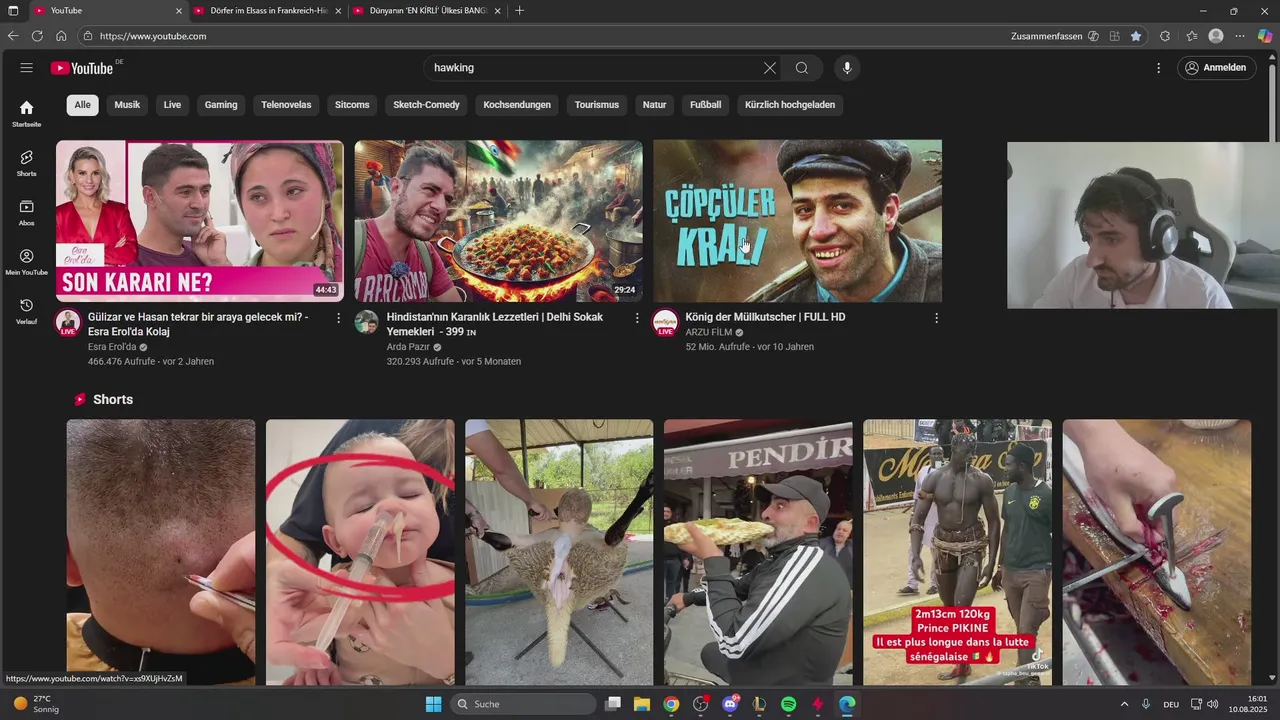Open Spotify from the taskbar

coord(788,704)
